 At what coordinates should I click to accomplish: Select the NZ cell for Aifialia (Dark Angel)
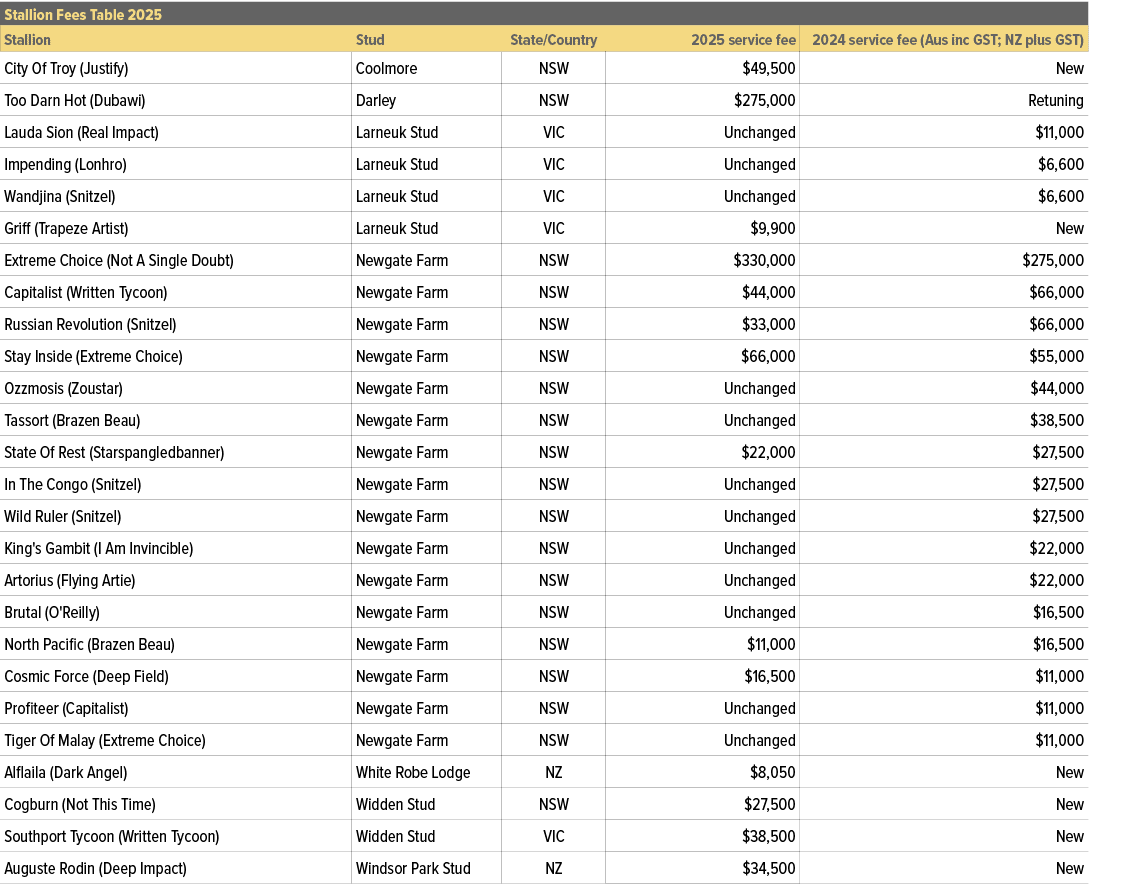(x=554, y=772)
